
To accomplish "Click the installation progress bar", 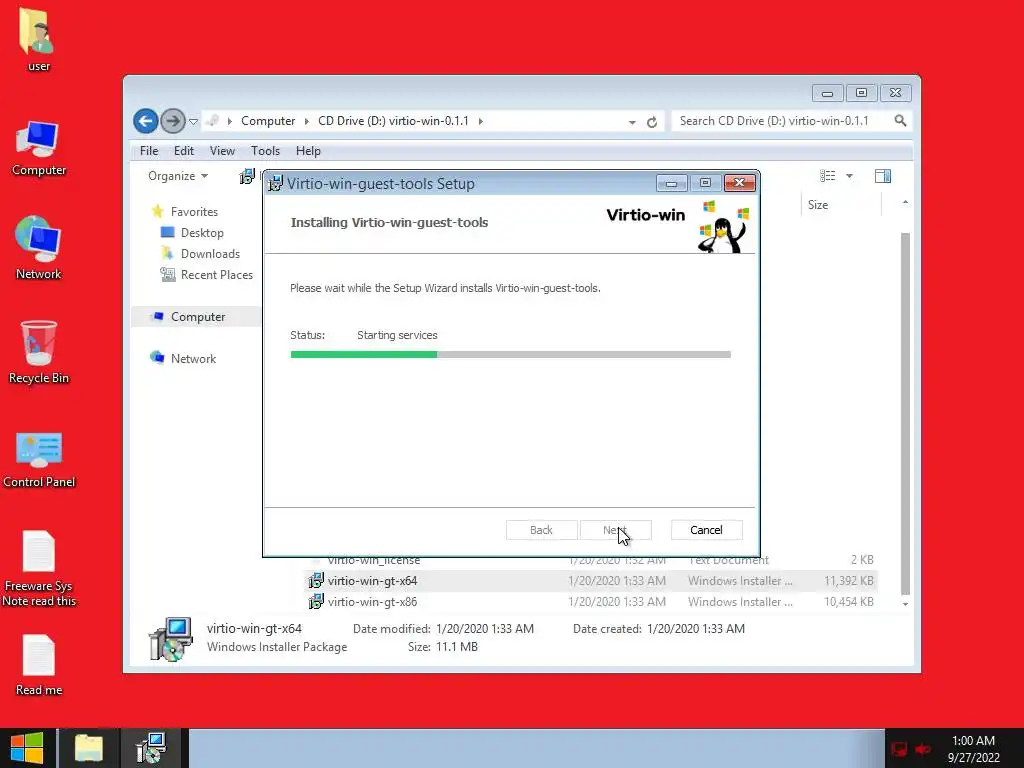I will click(511, 355).
